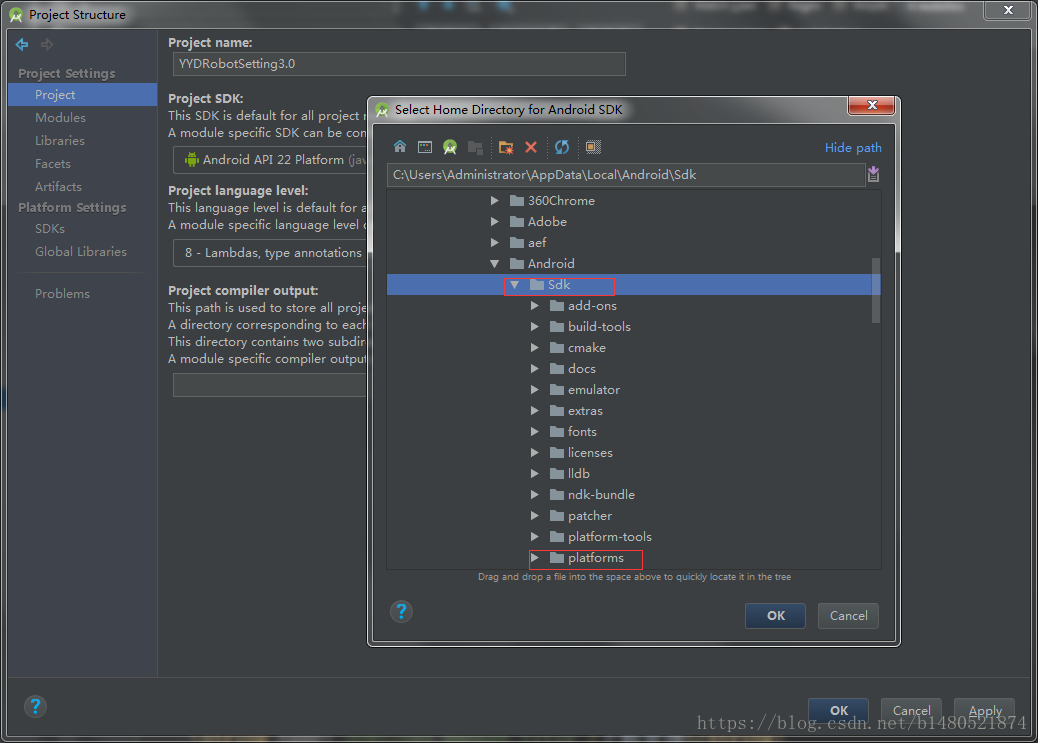The image size is (1038, 743).
Task: Open Global Libraries settings
Action: pos(81,252)
